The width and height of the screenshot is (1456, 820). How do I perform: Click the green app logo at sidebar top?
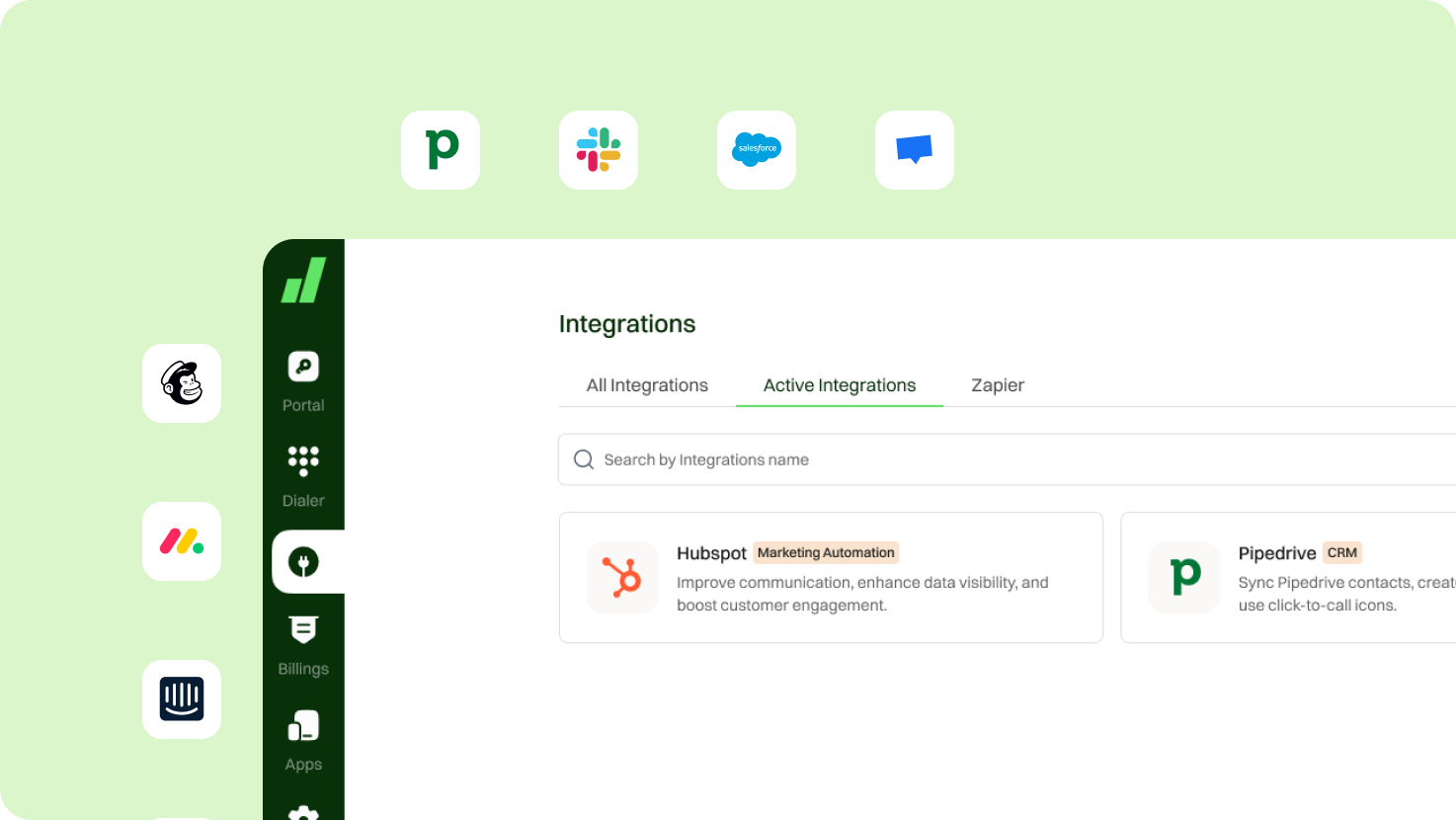[303, 280]
